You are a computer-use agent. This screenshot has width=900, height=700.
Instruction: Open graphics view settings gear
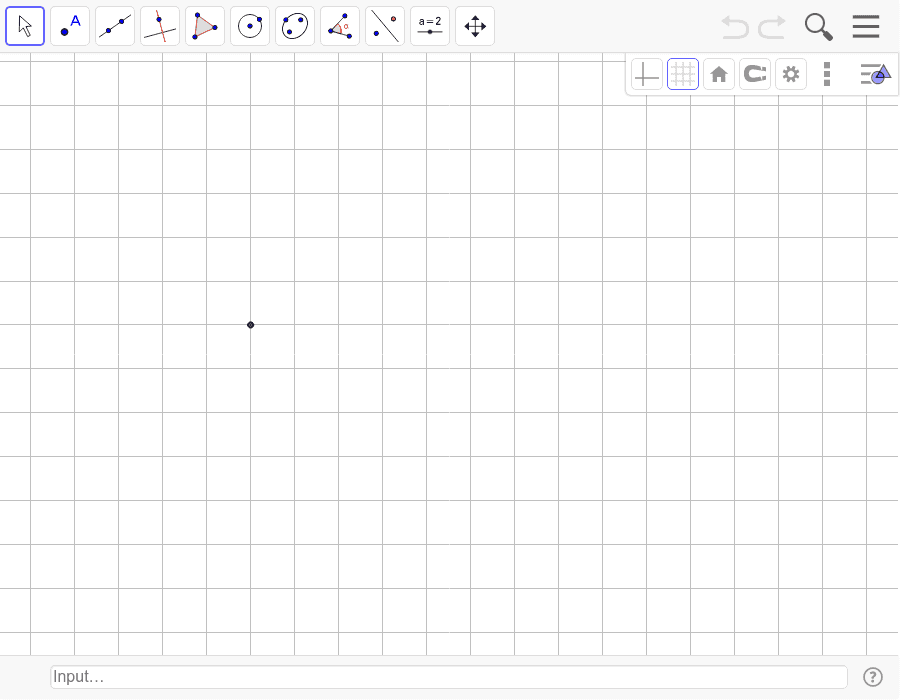click(x=791, y=74)
